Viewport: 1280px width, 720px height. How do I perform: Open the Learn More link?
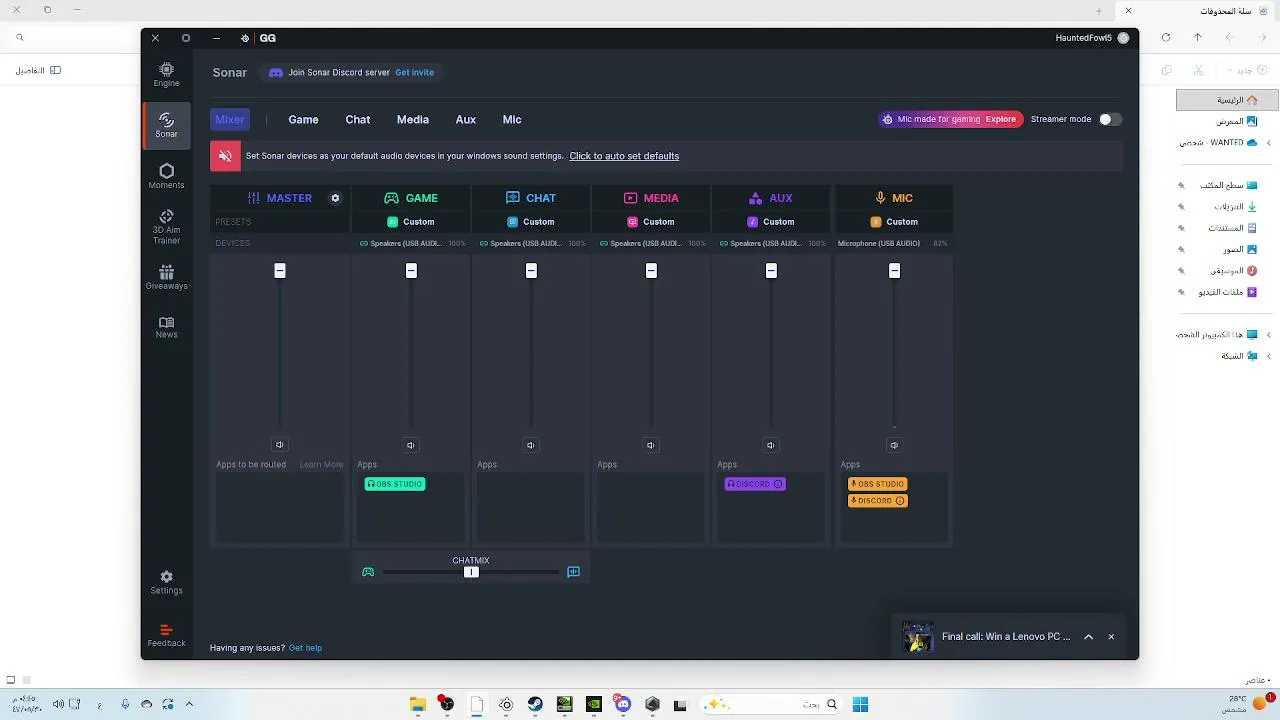321,464
